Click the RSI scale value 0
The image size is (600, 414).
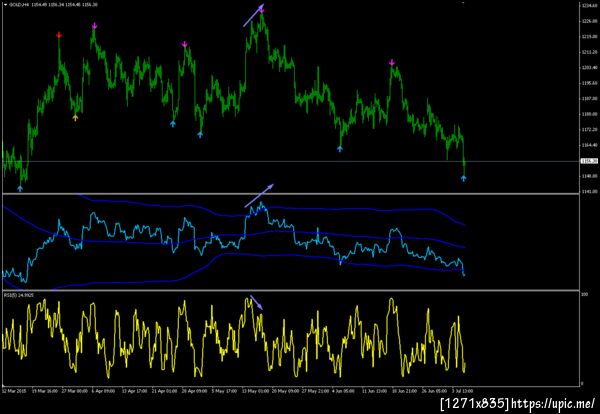pyautogui.click(x=583, y=383)
